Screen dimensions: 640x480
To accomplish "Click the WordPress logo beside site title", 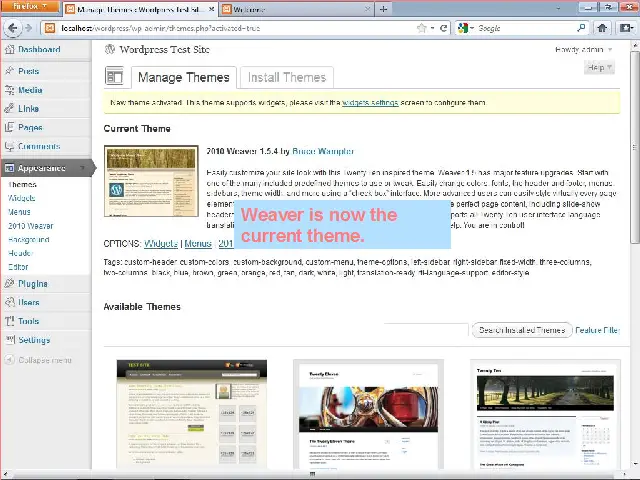I will (x=109, y=49).
